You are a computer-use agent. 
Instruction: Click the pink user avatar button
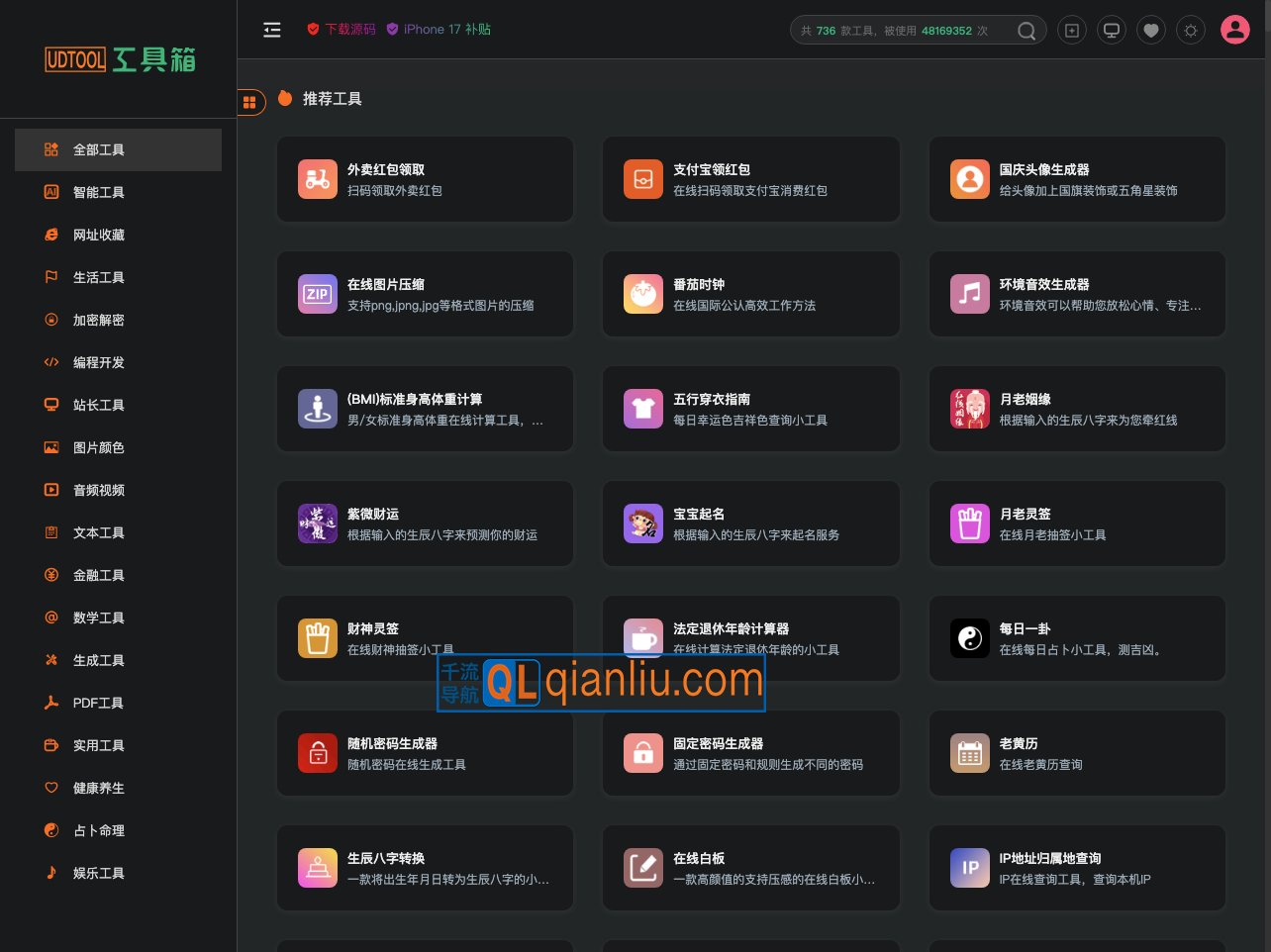pos(1234,30)
